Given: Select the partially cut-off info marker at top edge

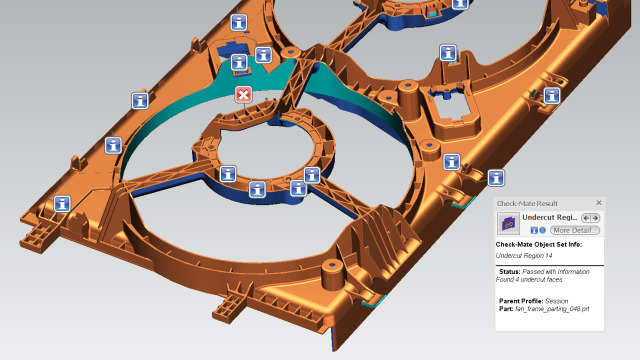Looking at the screenshot, I should pos(460,4).
